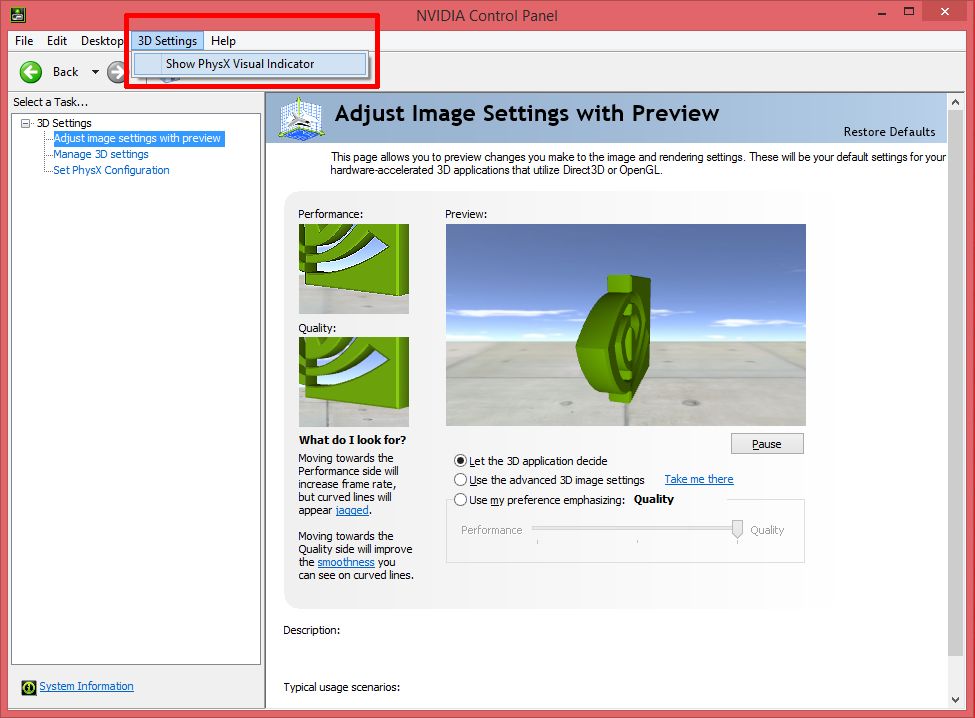Click the jagged link
This screenshot has height=718, width=975.
coord(352,510)
